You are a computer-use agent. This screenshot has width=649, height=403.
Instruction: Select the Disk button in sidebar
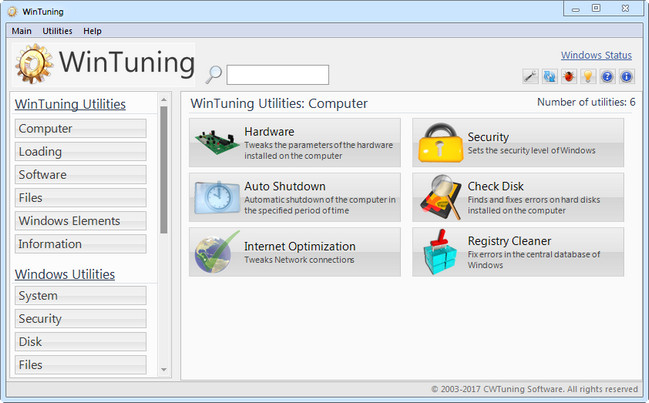click(x=80, y=342)
